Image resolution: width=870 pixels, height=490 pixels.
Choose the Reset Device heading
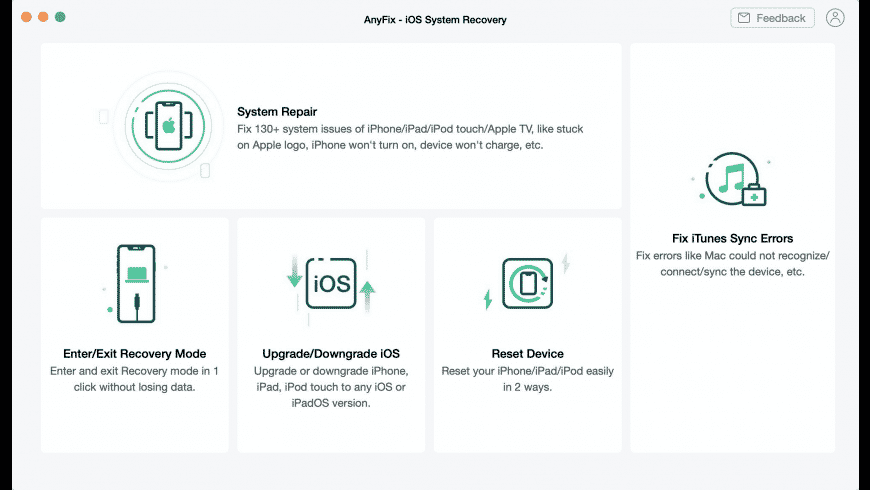(x=528, y=353)
